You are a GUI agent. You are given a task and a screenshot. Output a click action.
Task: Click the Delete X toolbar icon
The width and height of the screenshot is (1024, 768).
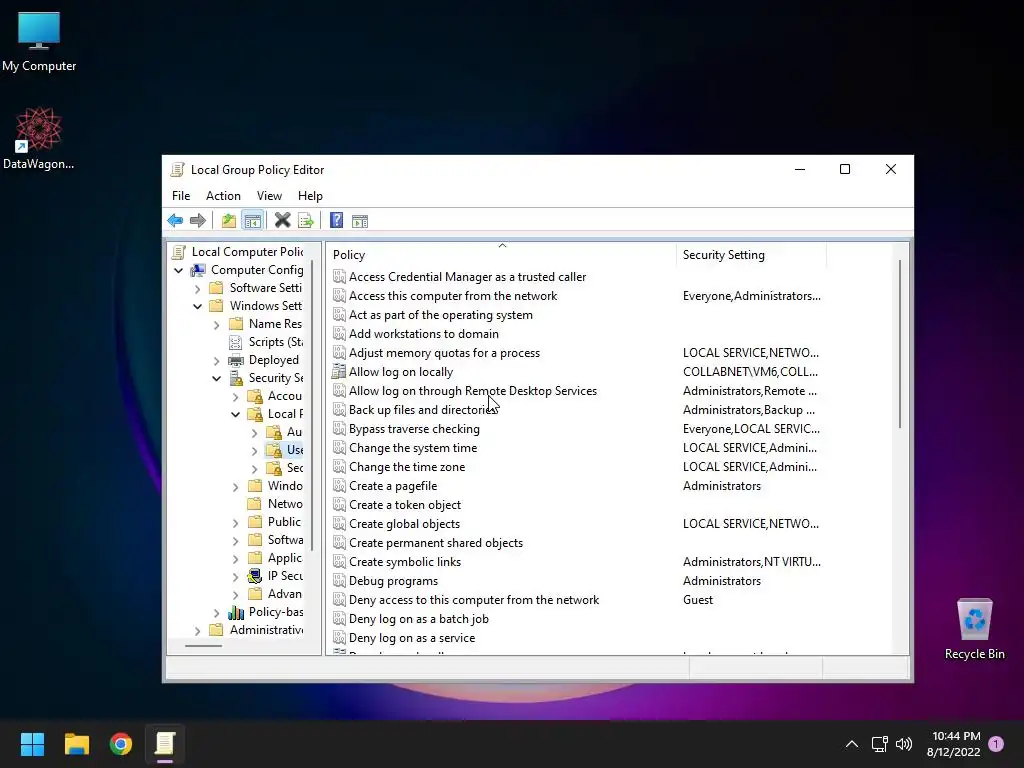pos(283,221)
